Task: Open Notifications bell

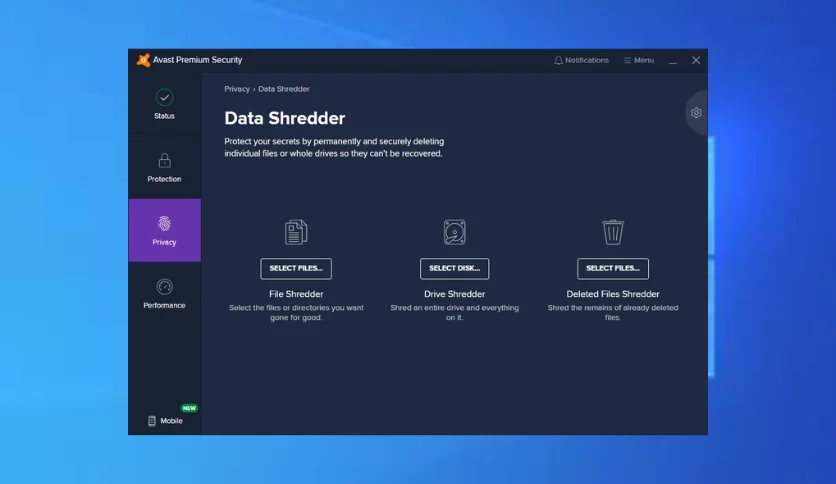Action: point(581,60)
